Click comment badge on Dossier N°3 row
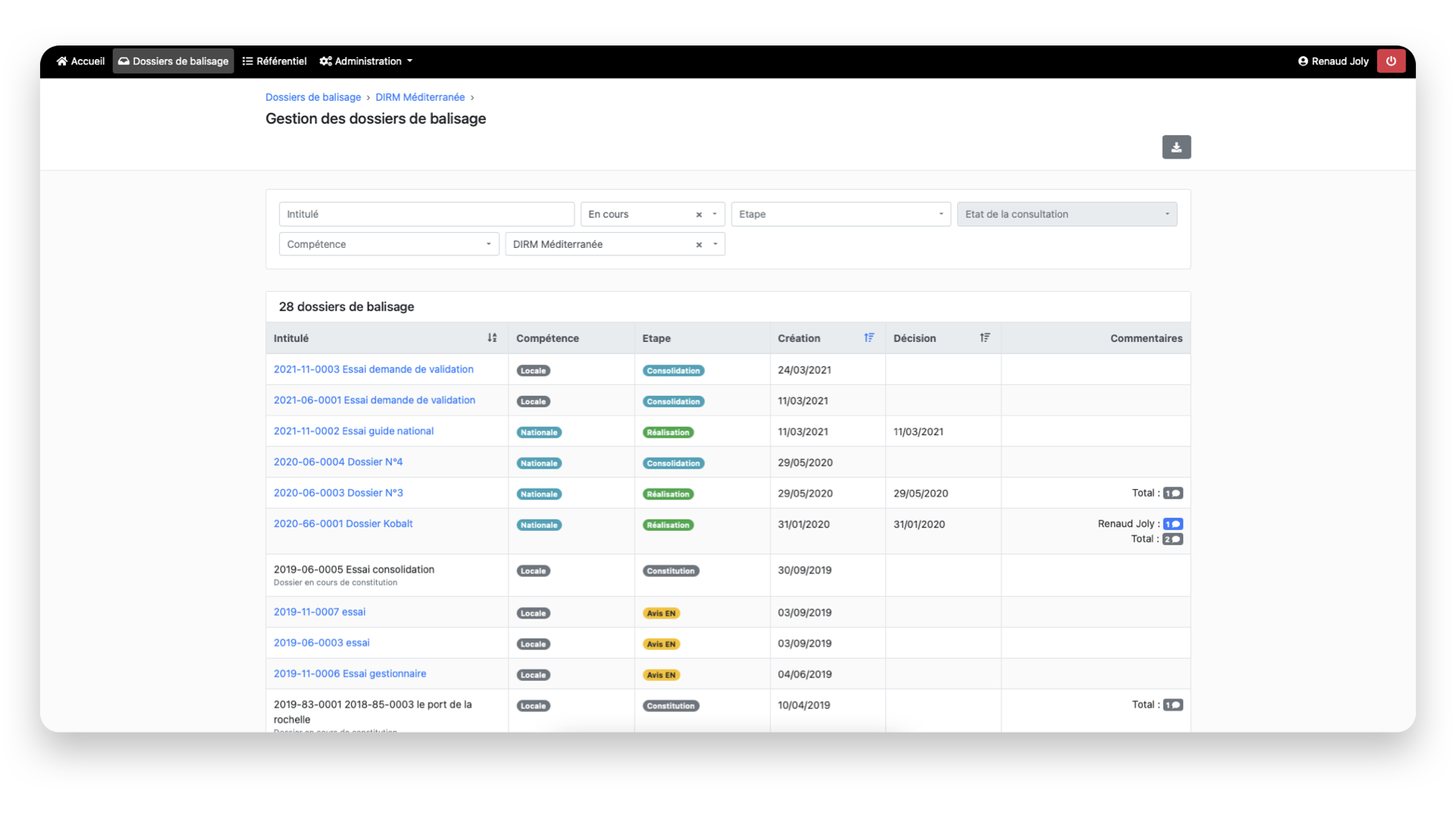The image size is (1456, 819). [x=1172, y=494]
